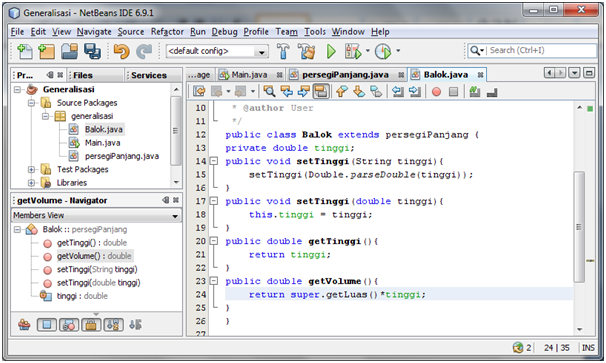Screen dimensions: 606x363
Task: Collapse code fold at line 23
Action: [x=213, y=281]
